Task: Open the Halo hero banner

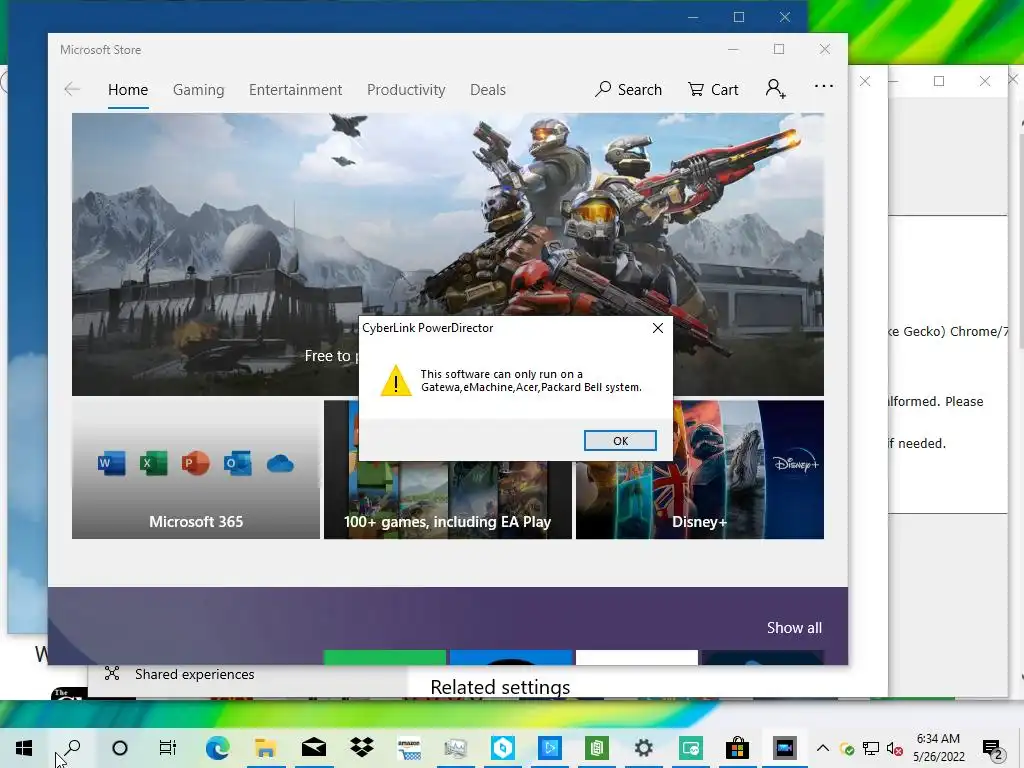Action: point(448,254)
